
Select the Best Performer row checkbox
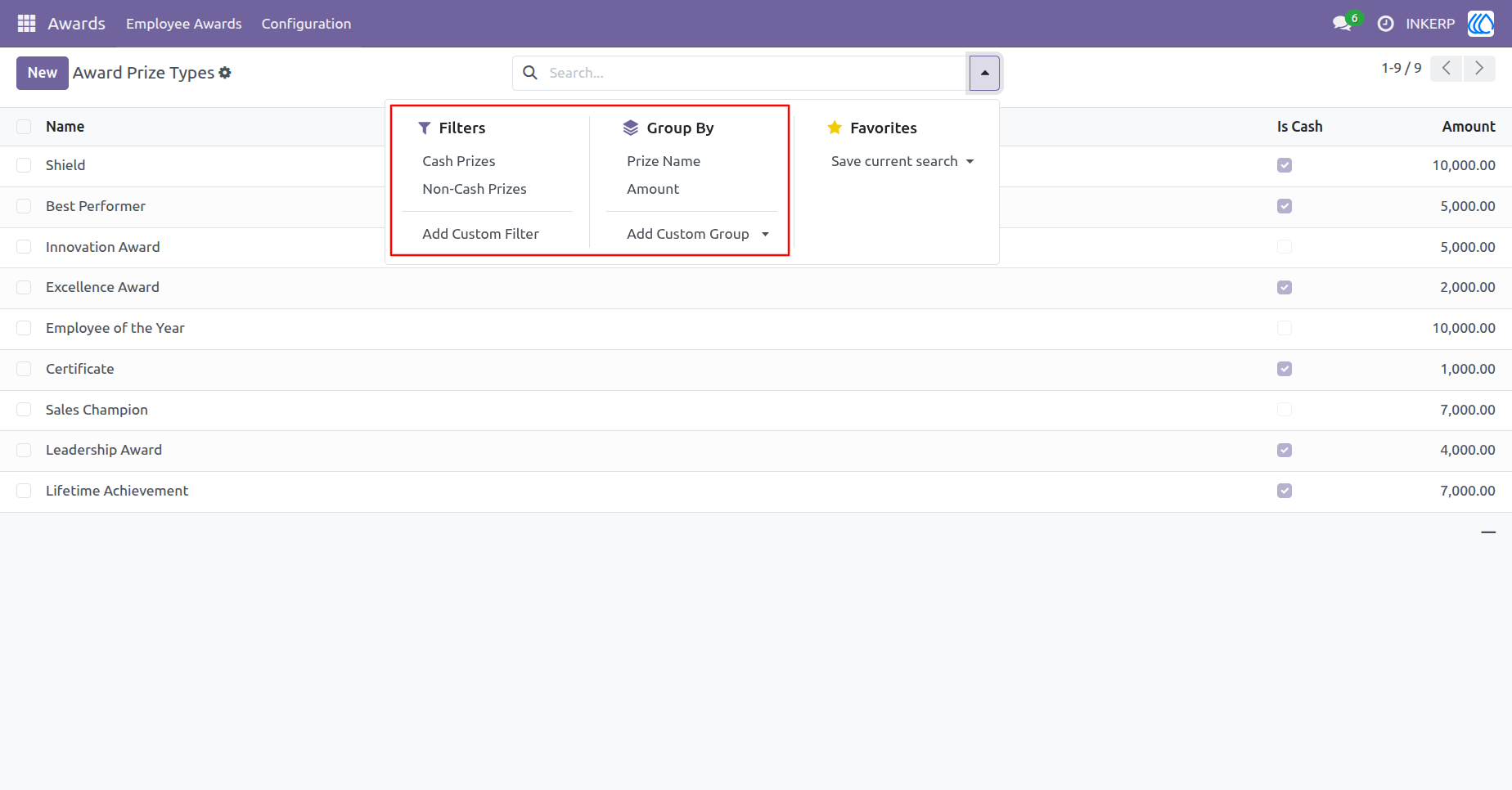24,206
